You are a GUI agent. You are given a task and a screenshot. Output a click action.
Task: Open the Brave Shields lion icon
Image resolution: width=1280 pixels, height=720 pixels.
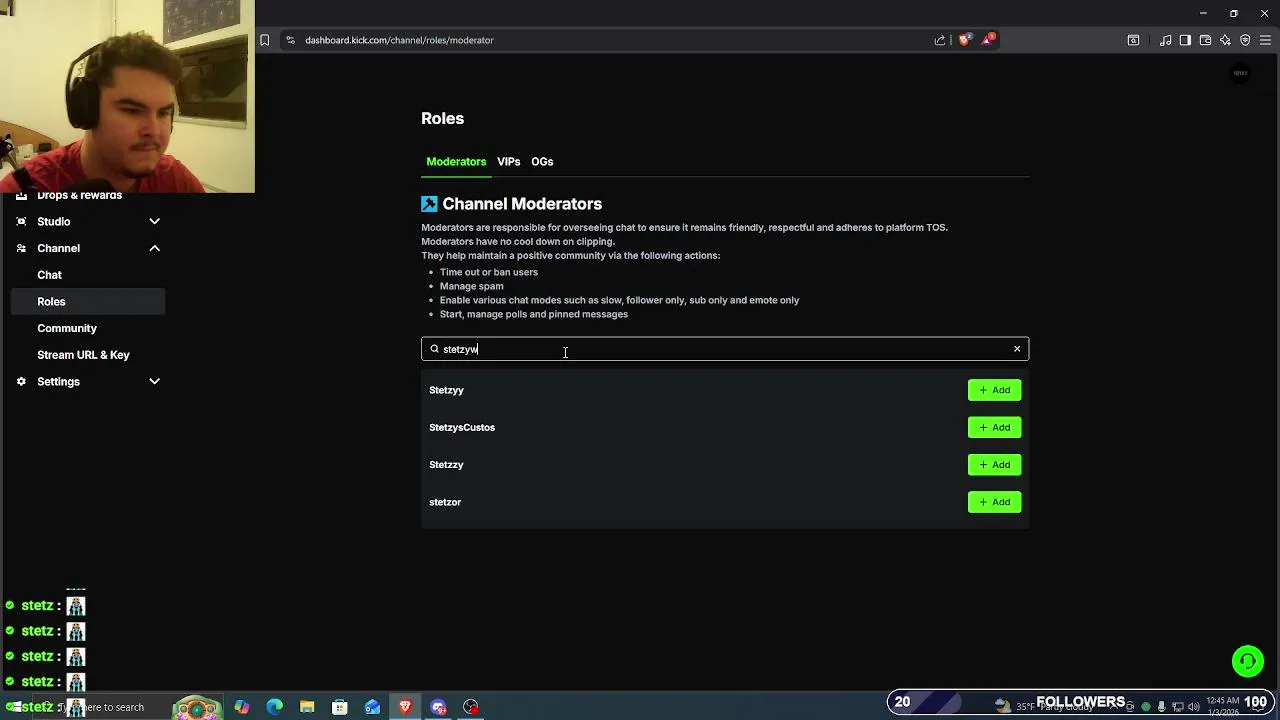click(964, 40)
